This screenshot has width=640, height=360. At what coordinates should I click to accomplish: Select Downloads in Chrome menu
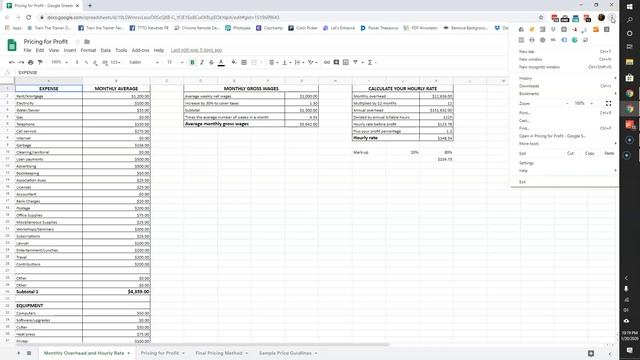point(565,86)
